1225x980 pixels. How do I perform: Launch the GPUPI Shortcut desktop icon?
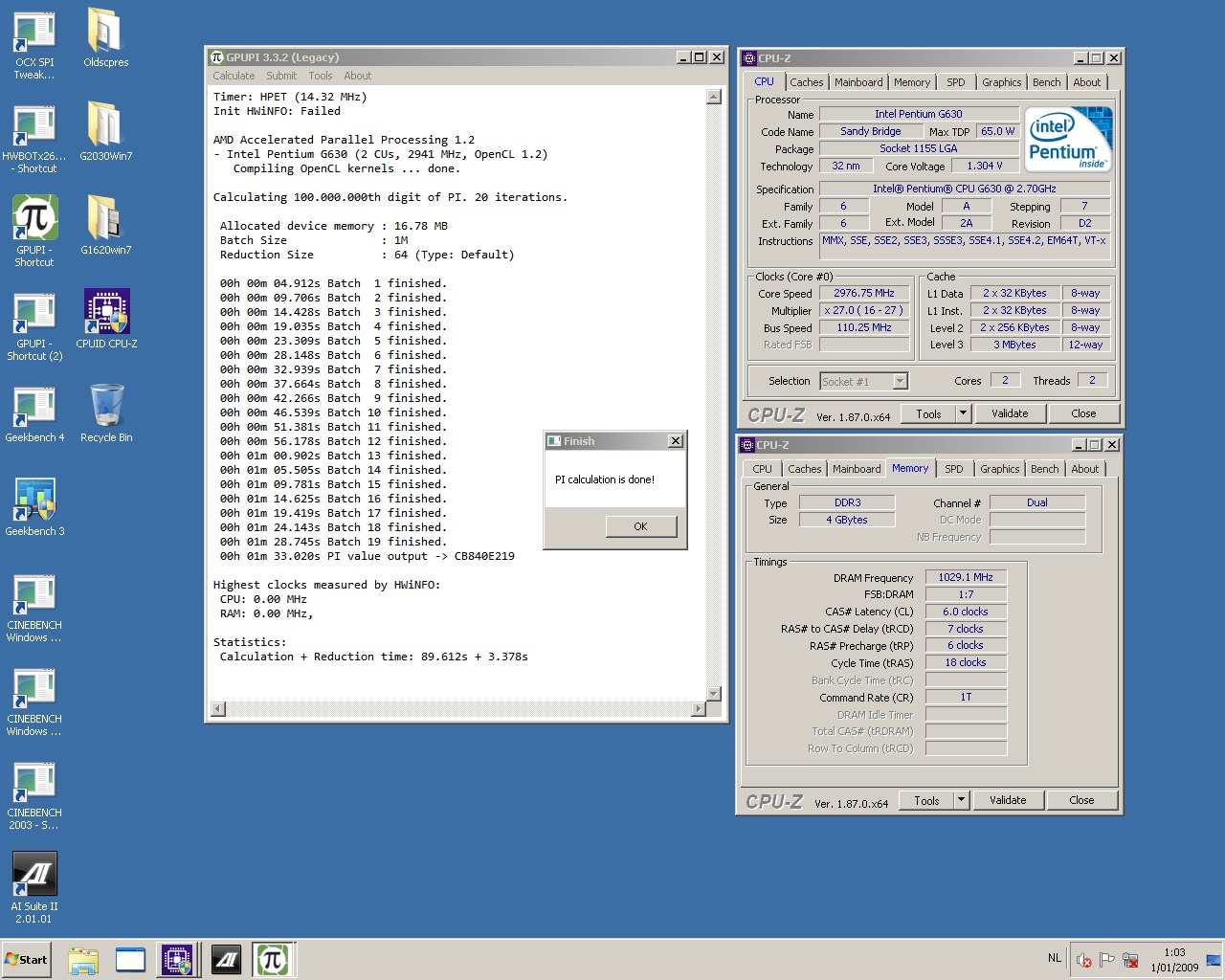tap(34, 232)
